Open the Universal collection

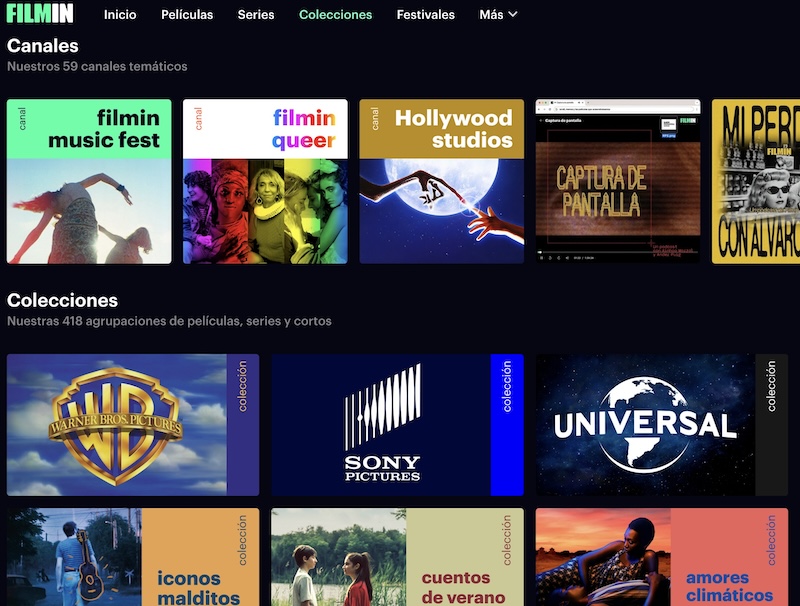tap(662, 425)
